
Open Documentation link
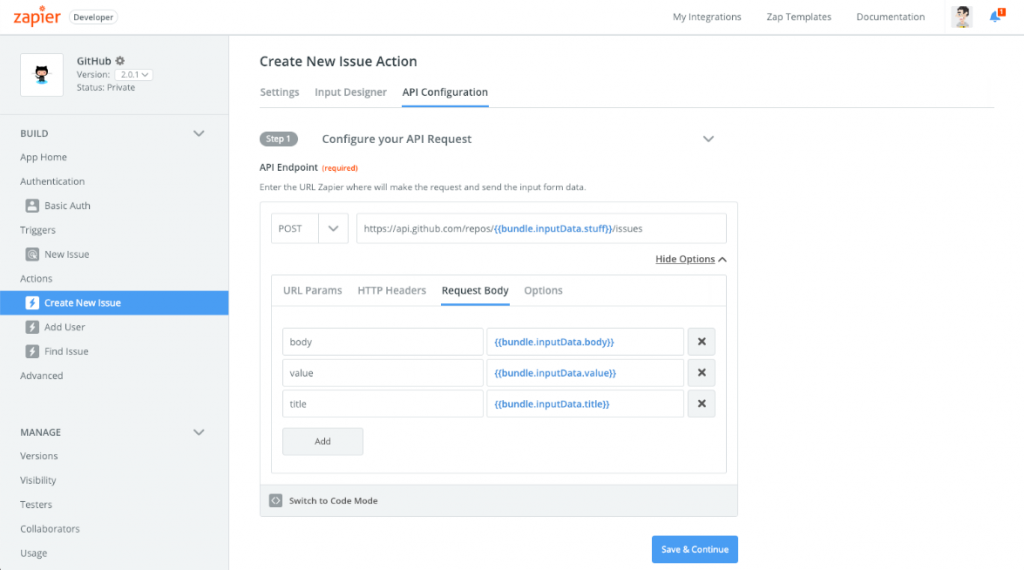coord(891,17)
